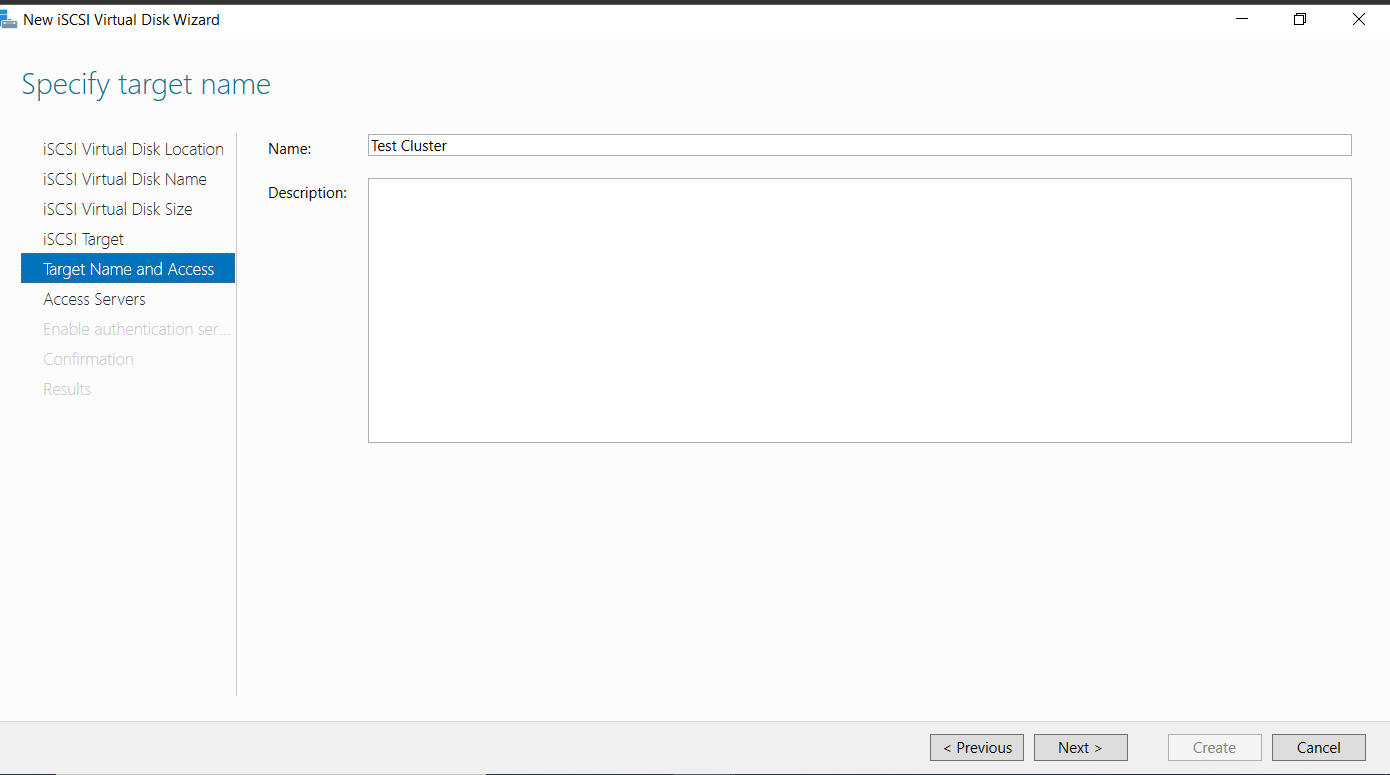Select Target Name and Access step

coord(128,269)
